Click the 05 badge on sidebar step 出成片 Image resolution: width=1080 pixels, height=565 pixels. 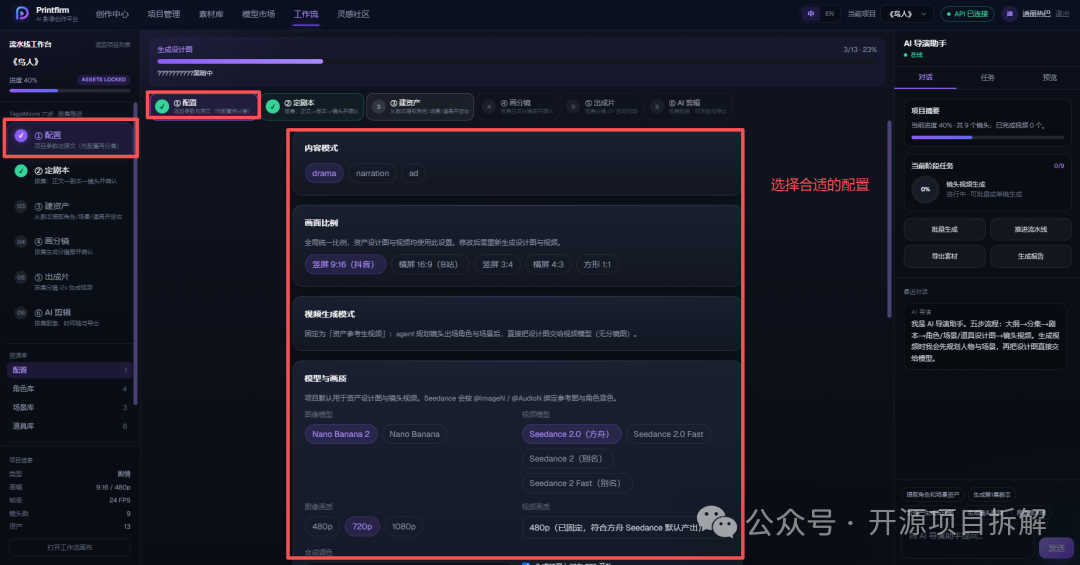pos(21,277)
